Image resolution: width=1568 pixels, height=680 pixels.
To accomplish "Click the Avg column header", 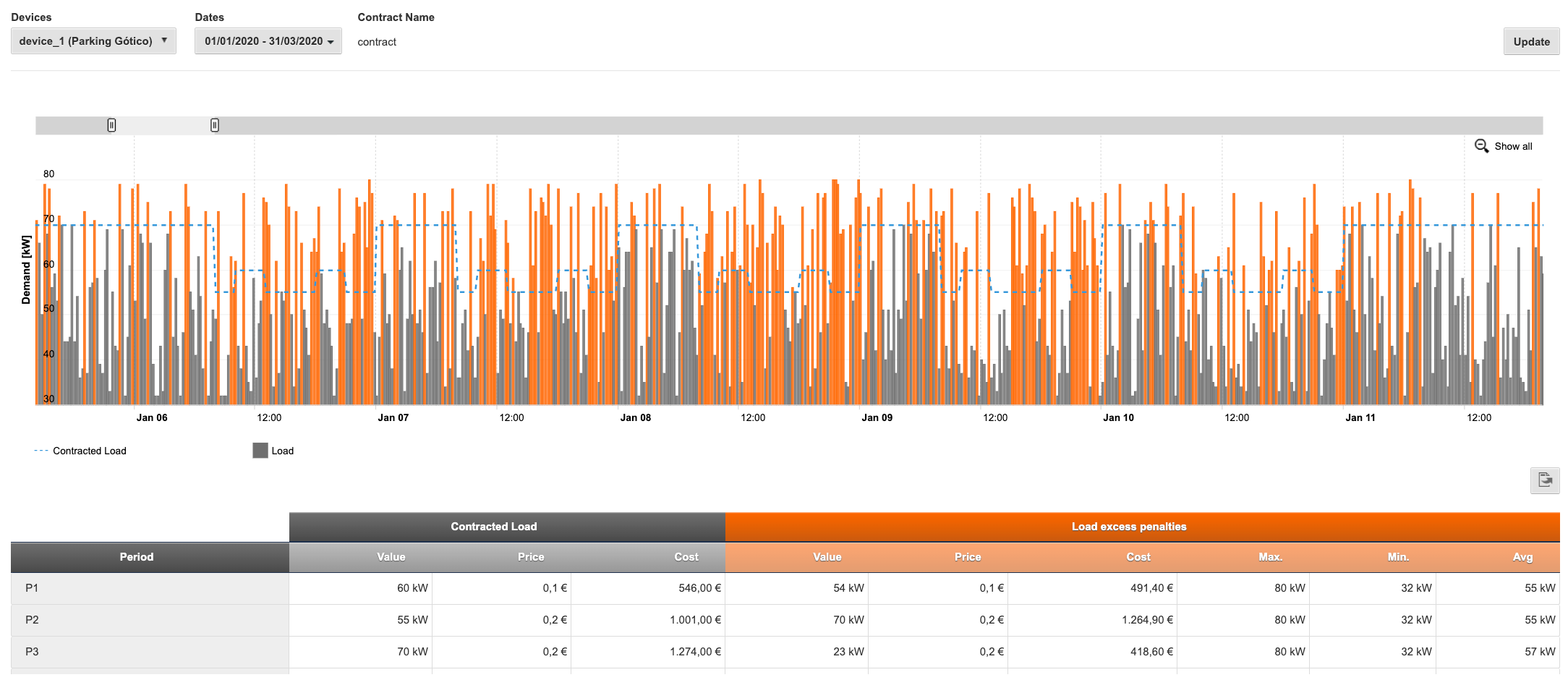I will click(x=1522, y=557).
